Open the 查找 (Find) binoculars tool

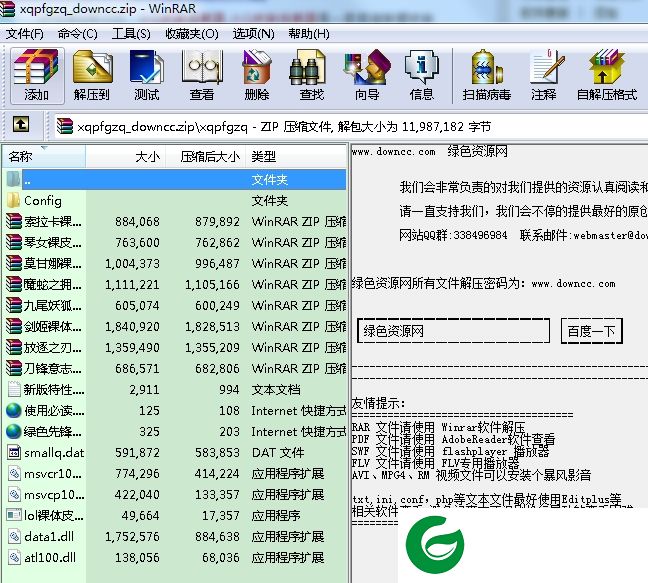(312, 76)
